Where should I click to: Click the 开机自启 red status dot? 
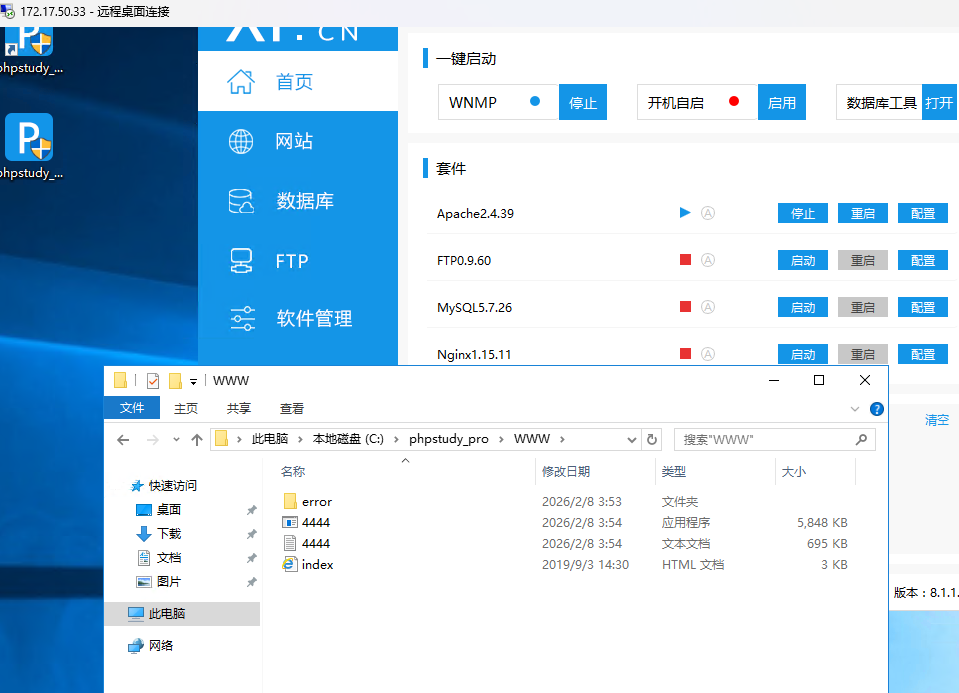pyautogui.click(x=734, y=102)
